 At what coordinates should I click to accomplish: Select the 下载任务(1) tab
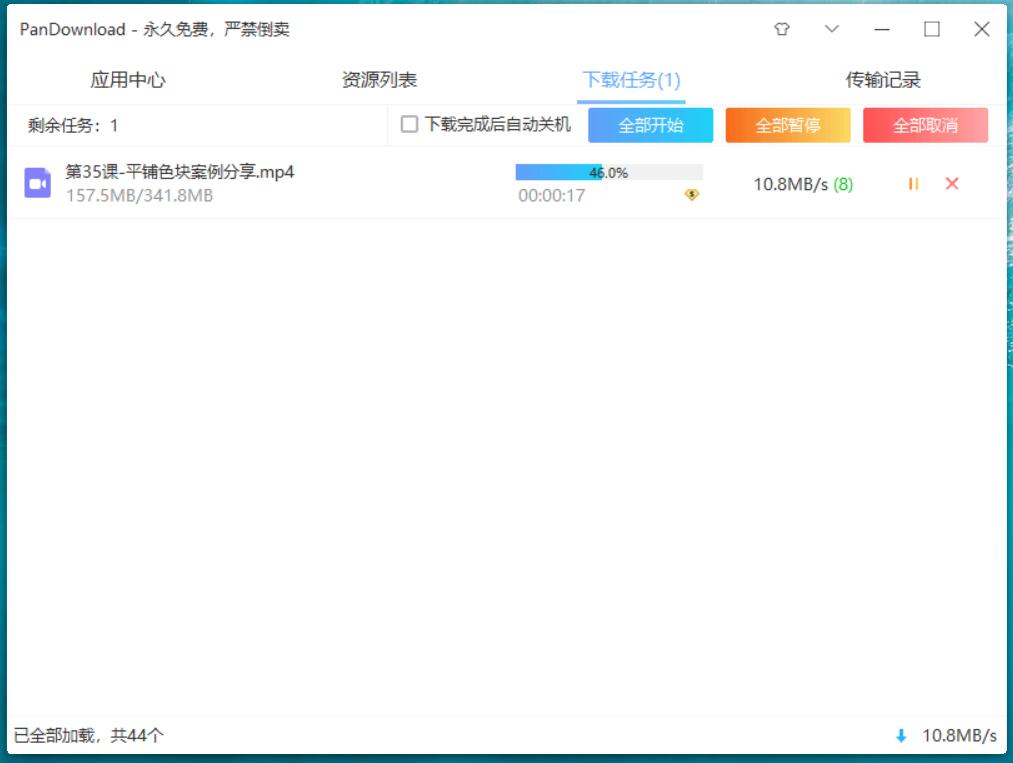pyautogui.click(x=631, y=80)
